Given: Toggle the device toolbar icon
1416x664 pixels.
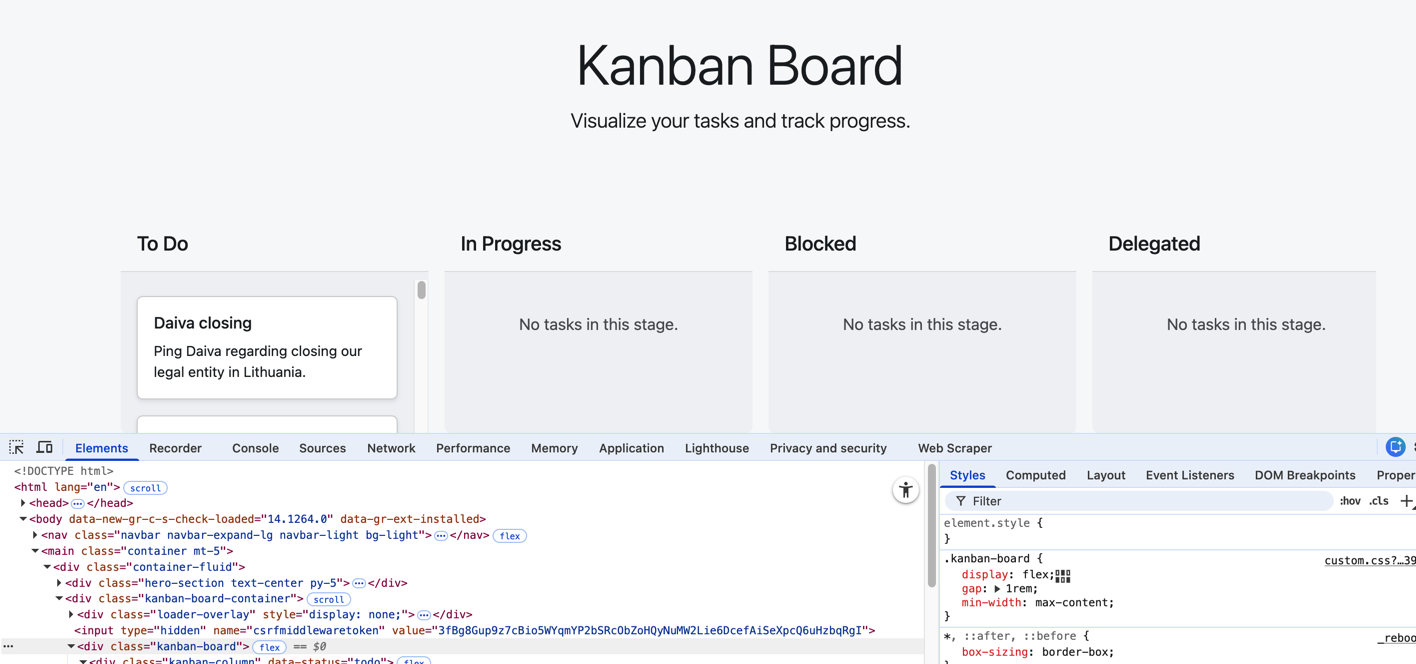Looking at the screenshot, I should click(45, 447).
